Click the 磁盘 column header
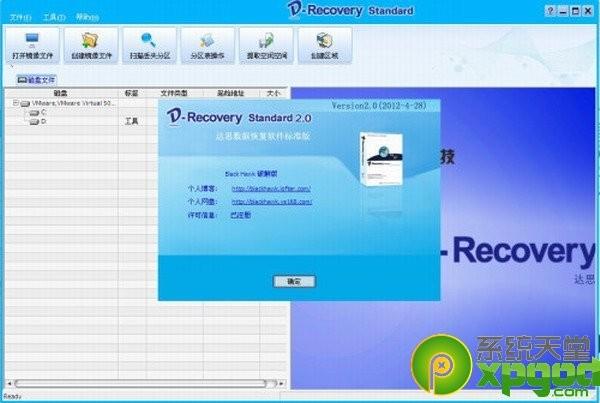 [61, 93]
